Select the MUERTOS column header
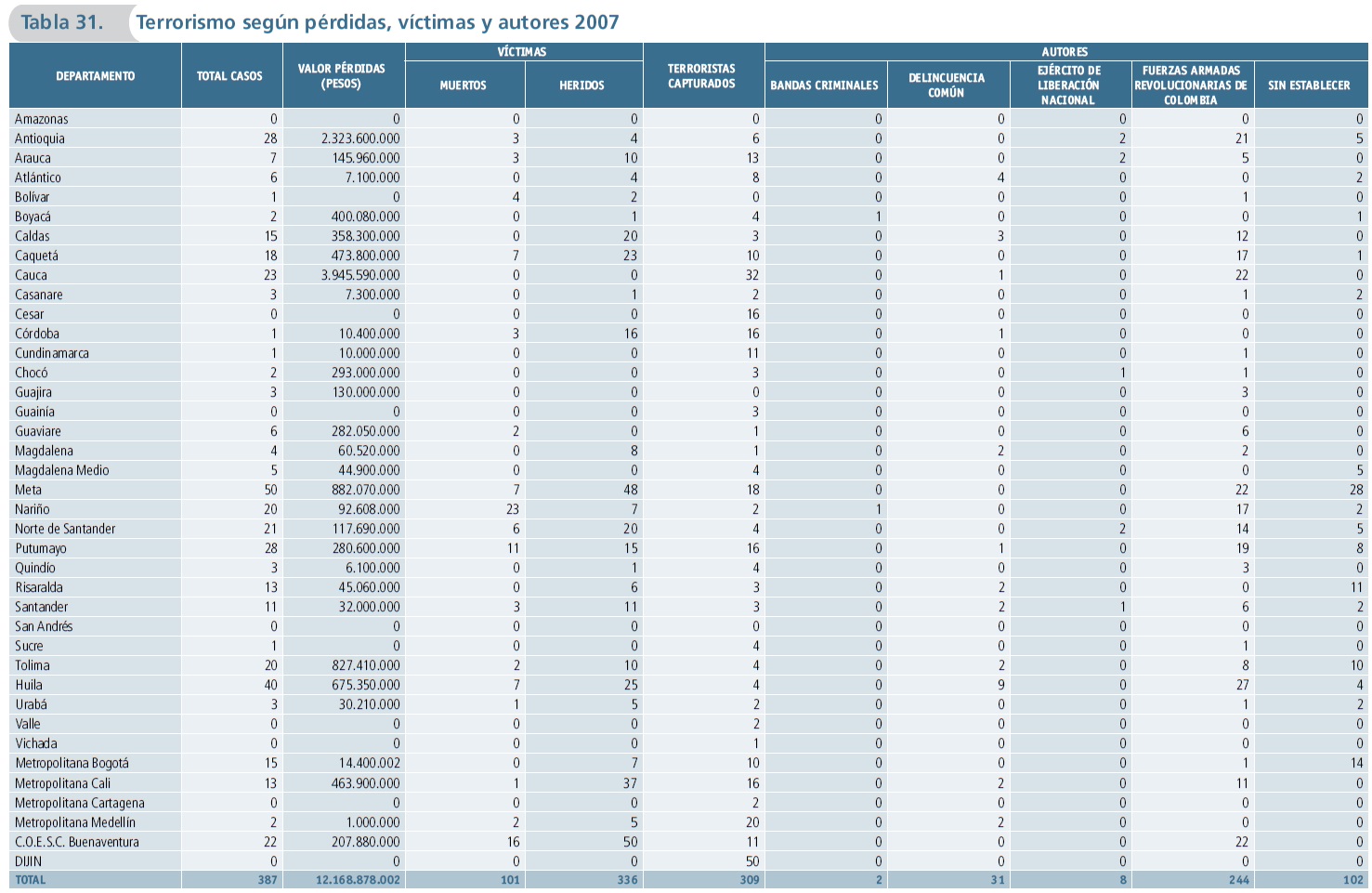This screenshot has height=893, width=1372. click(x=464, y=85)
